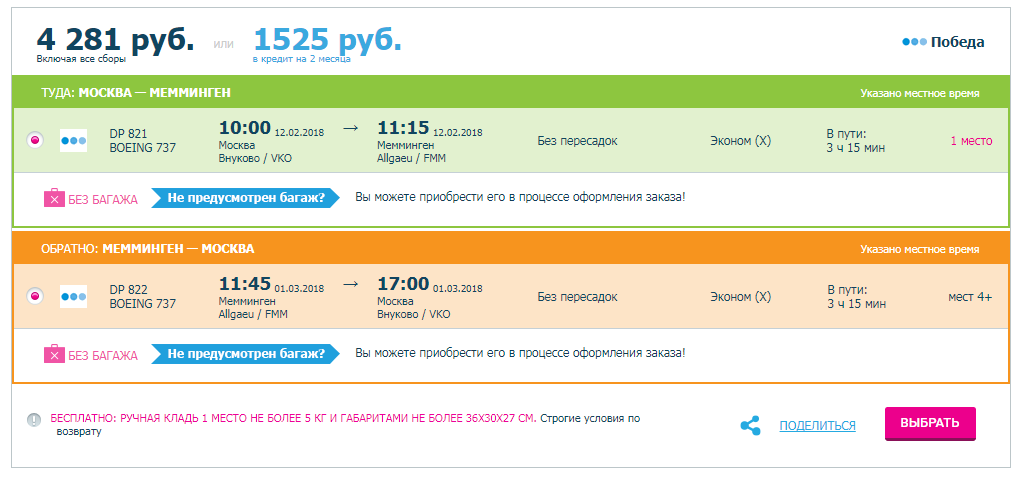
Task: Click the orange ОБРАТНО: Мемминген — Москва header
Action: (148, 249)
